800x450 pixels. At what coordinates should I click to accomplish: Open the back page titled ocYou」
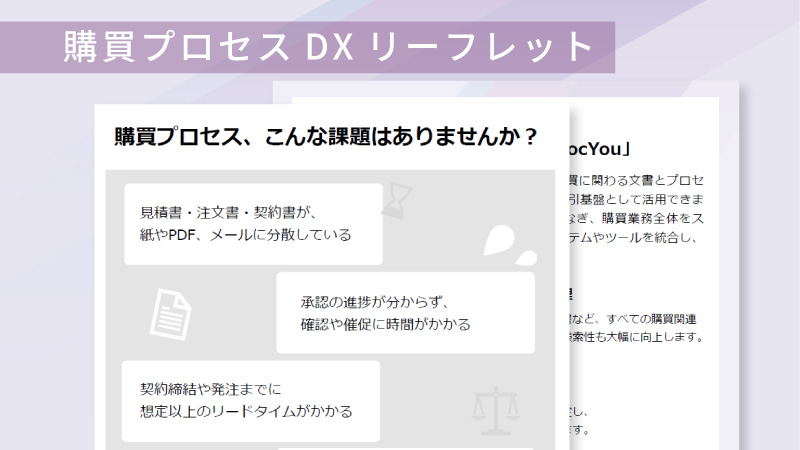click(x=601, y=149)
